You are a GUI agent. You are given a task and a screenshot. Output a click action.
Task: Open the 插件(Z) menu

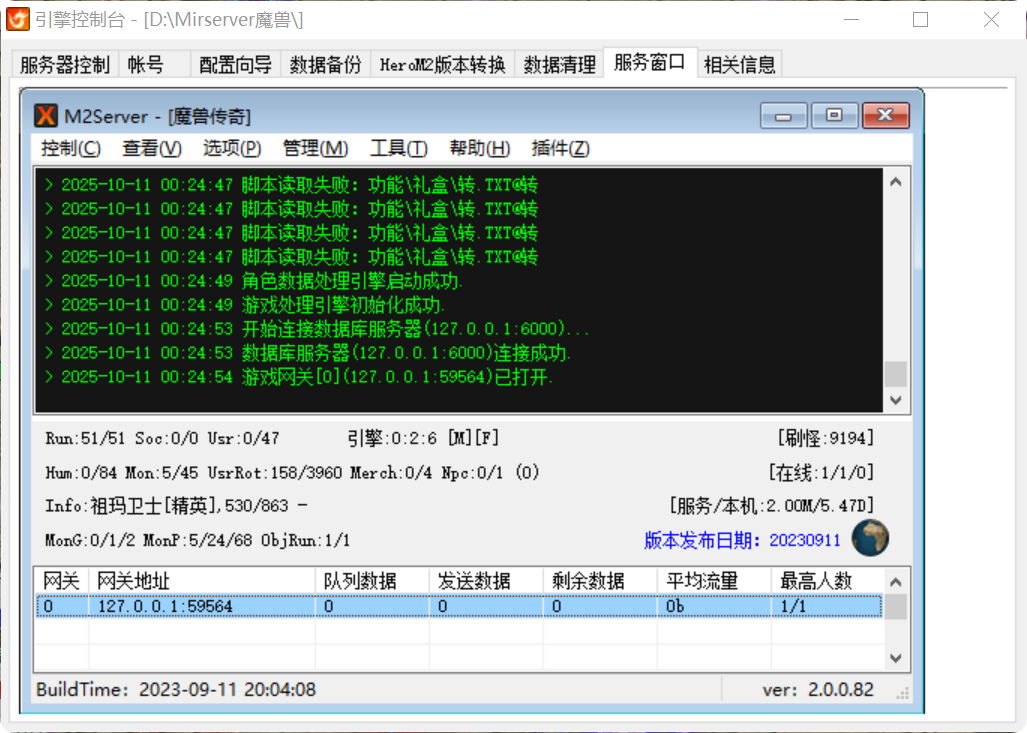(x=560, y=148)
